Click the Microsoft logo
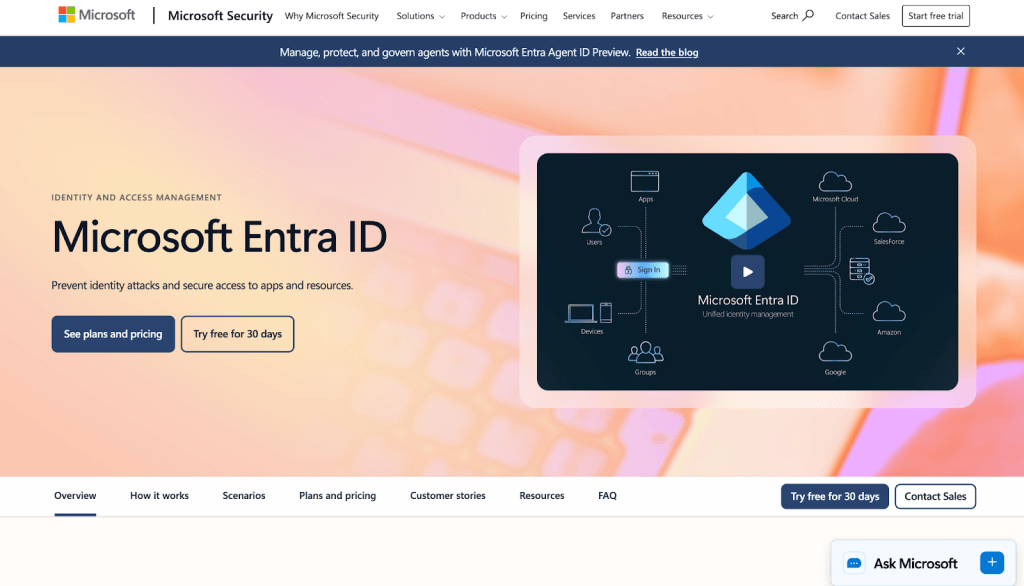This screenshot has height=586, width=1024. pos(97,15)
